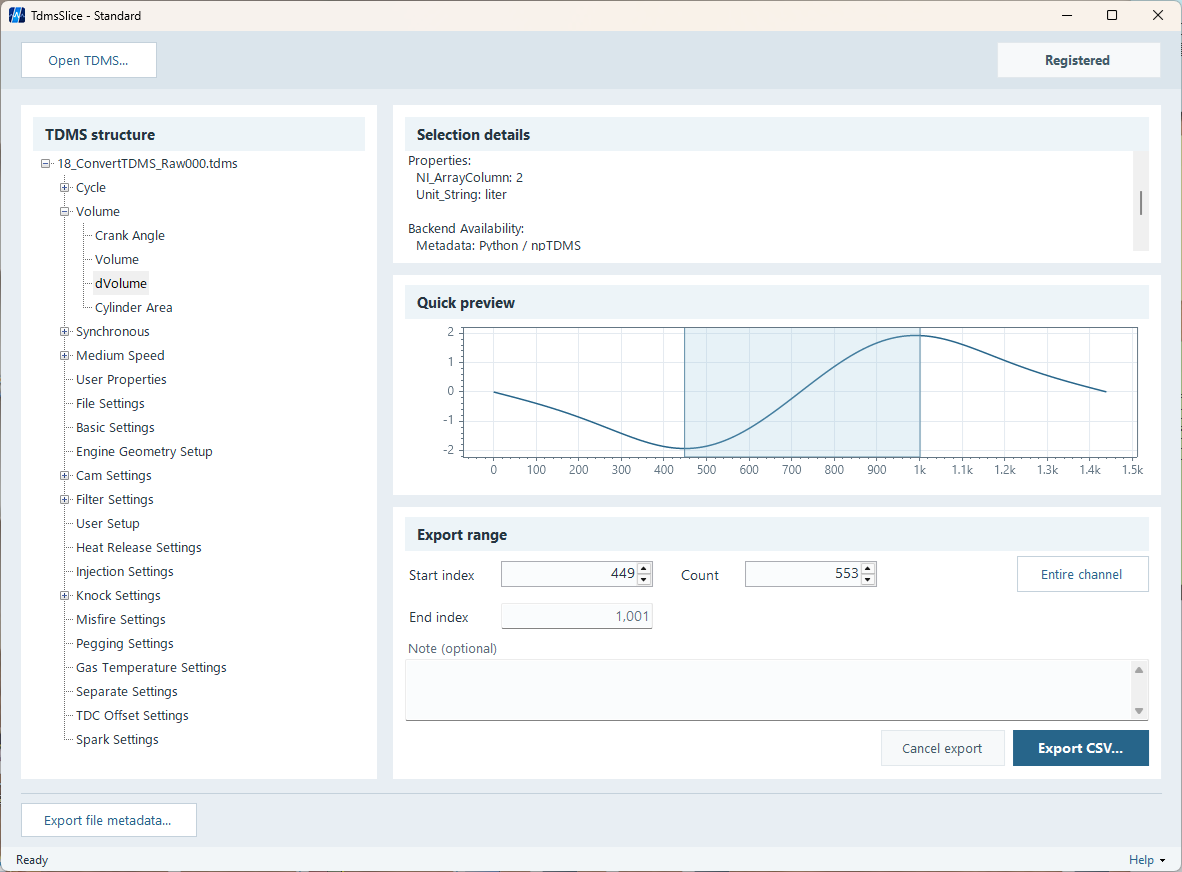Viewport: 1182px width, 872px height.
Task: Click the Count input field
Action: coord(803,574)
